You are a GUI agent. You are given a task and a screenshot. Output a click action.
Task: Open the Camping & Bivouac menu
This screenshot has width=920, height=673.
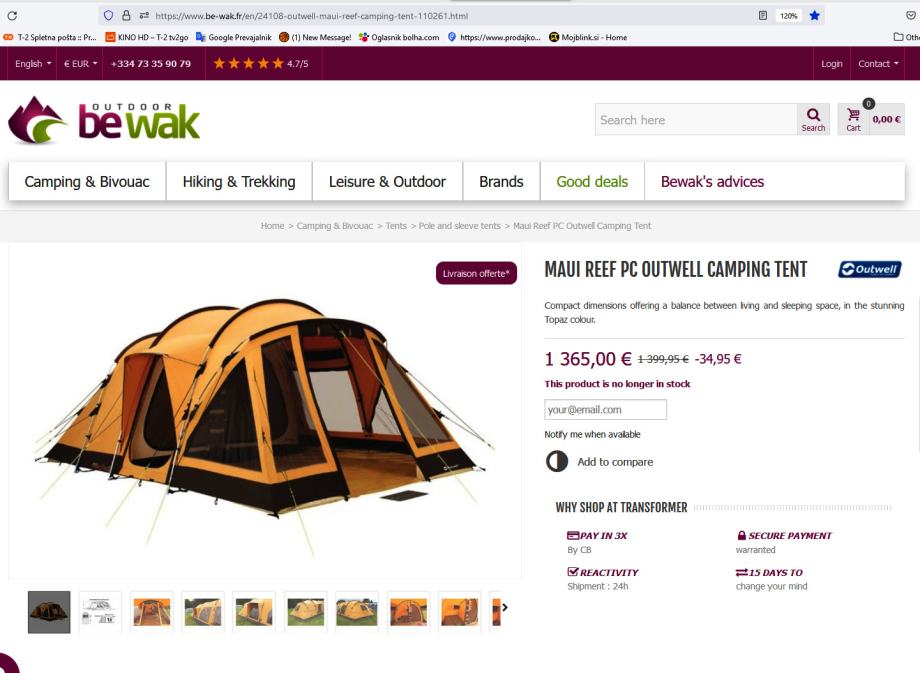tap(87, 182)
